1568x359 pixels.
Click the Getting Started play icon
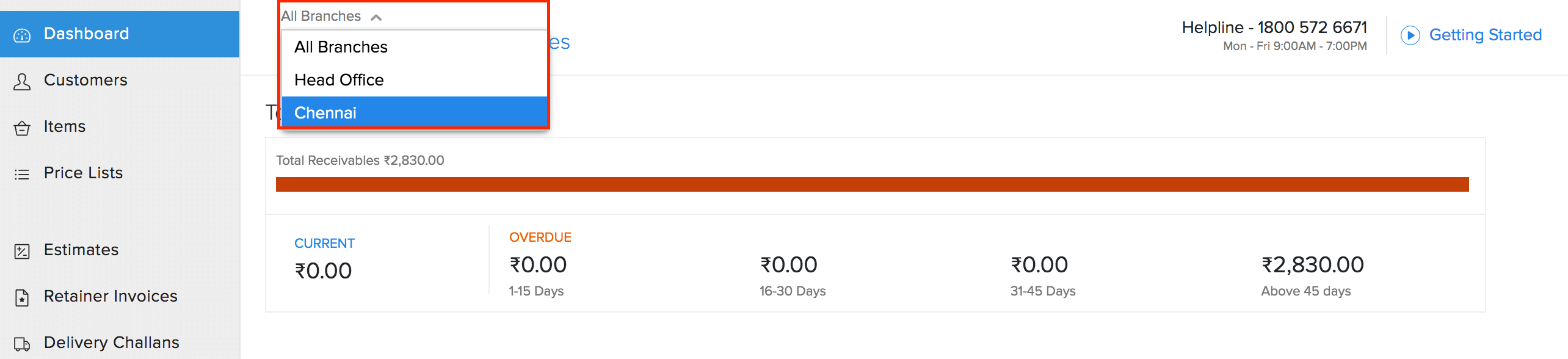[1410, 35]
